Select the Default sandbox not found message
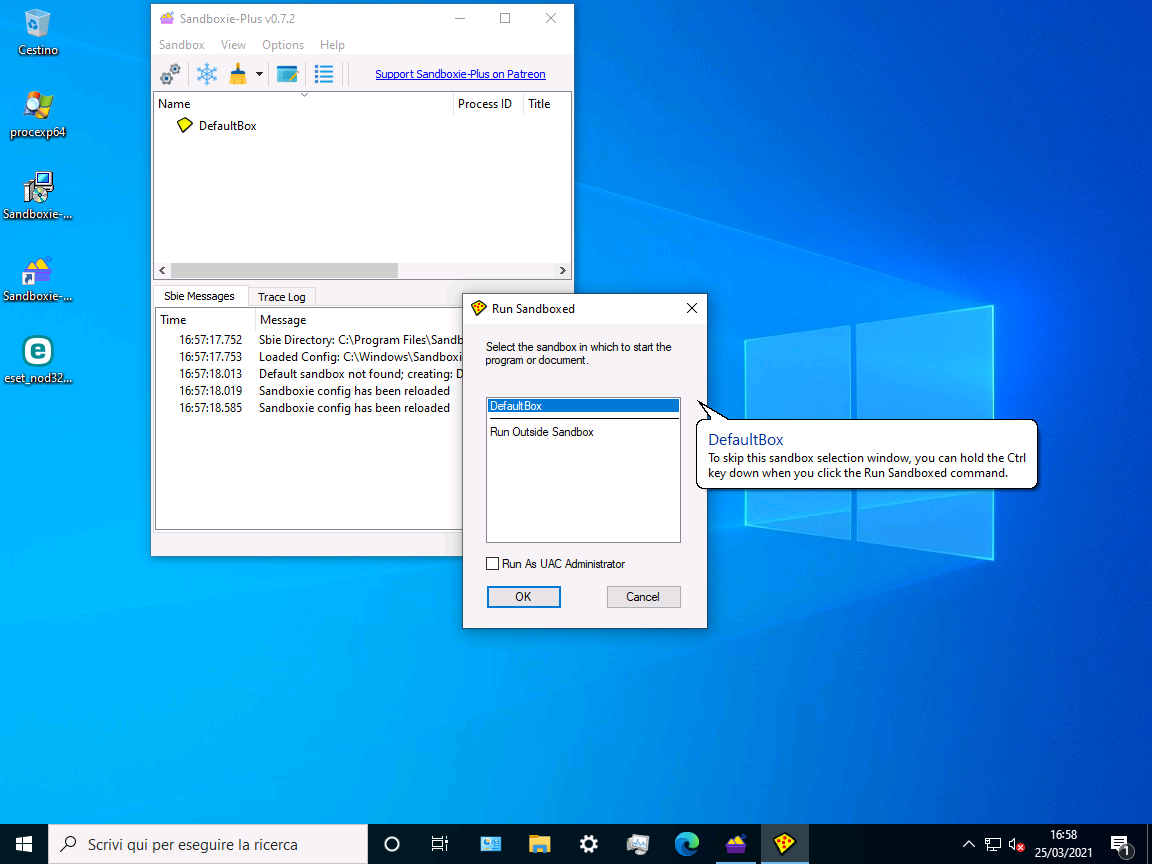This screenshot has height=864, width=1152. (x=310, y=374)
